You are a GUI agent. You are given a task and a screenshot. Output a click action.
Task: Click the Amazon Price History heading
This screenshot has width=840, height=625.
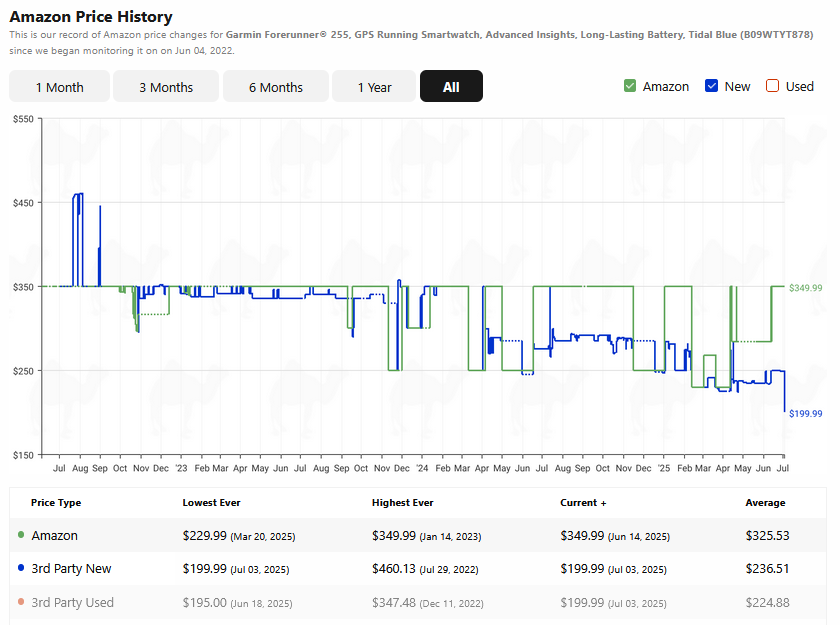tap(91, 17)
